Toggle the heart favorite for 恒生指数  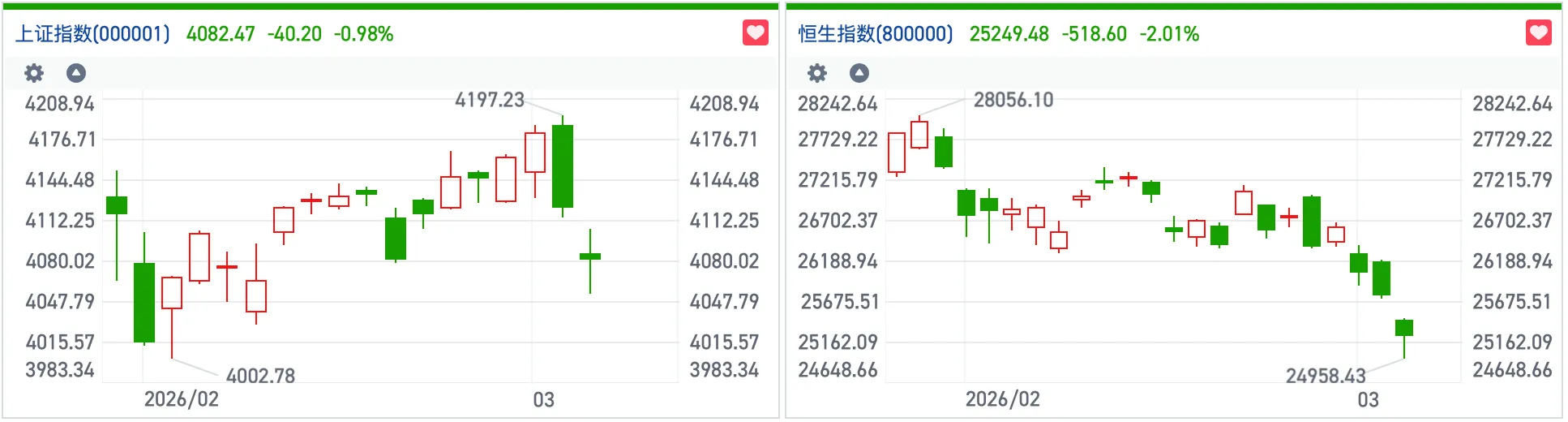pos(1538,33)
